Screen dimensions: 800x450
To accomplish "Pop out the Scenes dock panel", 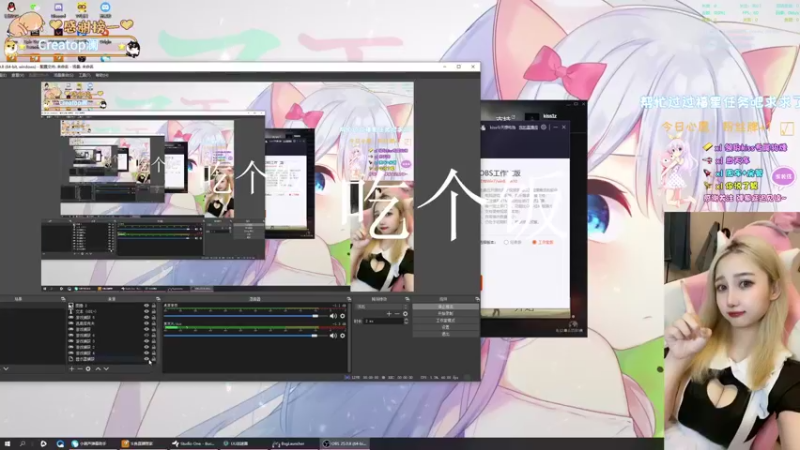I will click(x=63, y=299).
